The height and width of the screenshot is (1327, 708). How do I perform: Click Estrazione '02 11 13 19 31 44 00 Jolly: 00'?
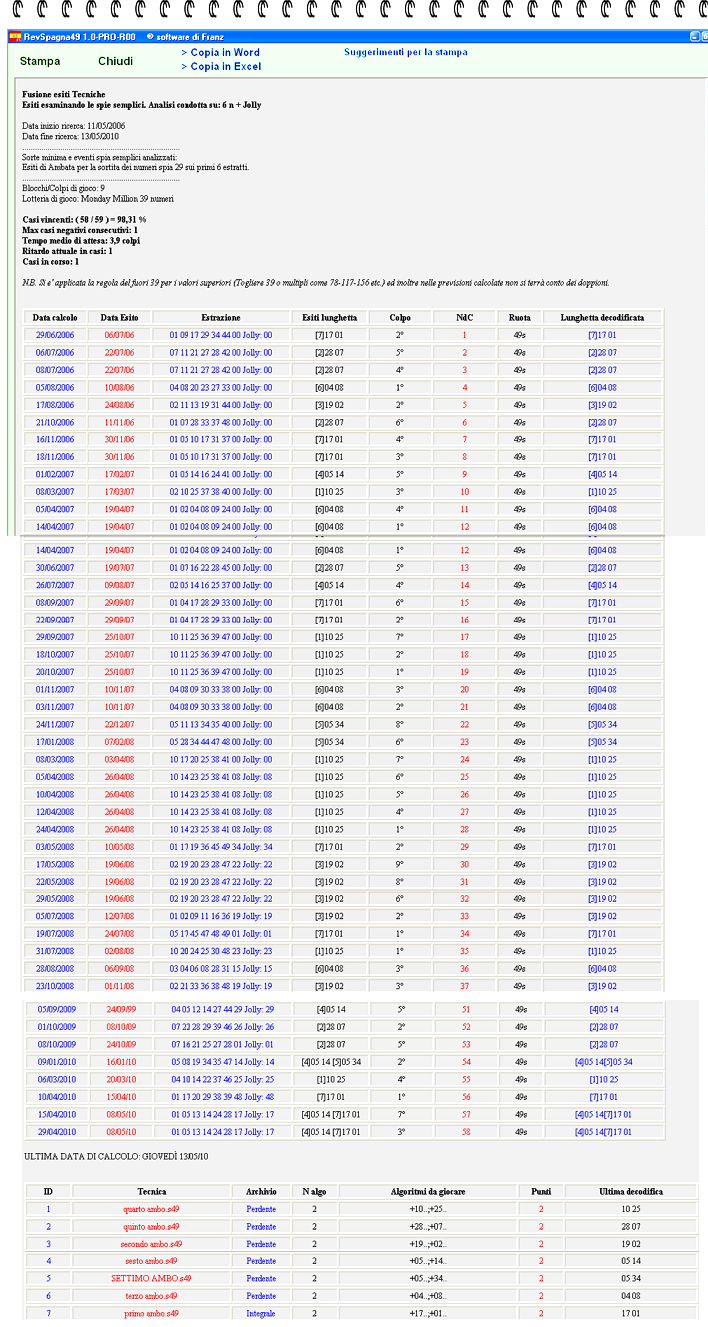[220, 405]
